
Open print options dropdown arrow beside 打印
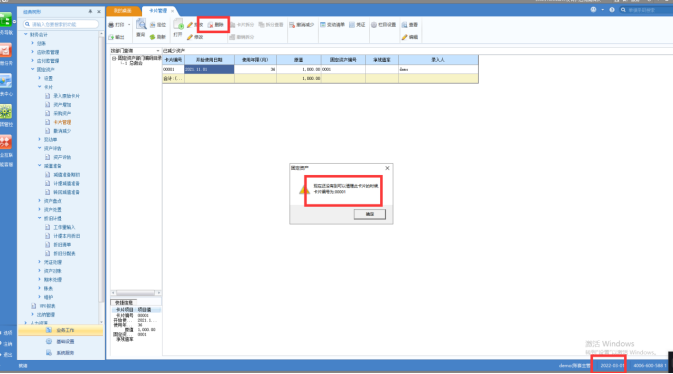coord(129,25)
